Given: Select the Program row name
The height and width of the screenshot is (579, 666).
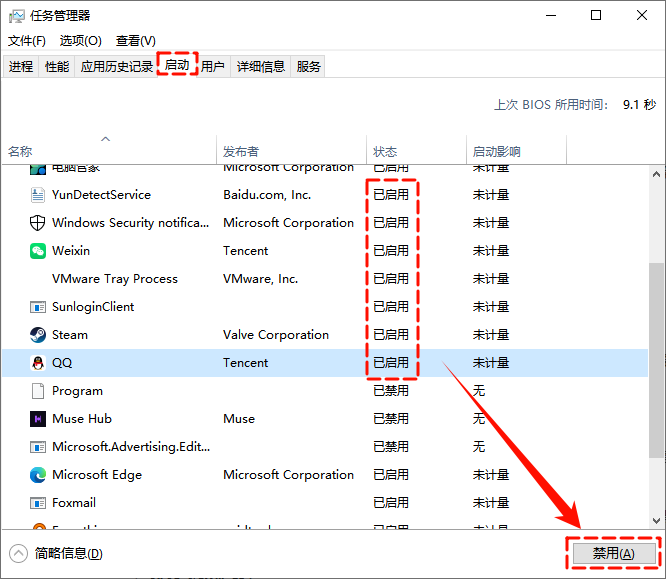Looking at the screenshot, I should (x=77, y=391).
